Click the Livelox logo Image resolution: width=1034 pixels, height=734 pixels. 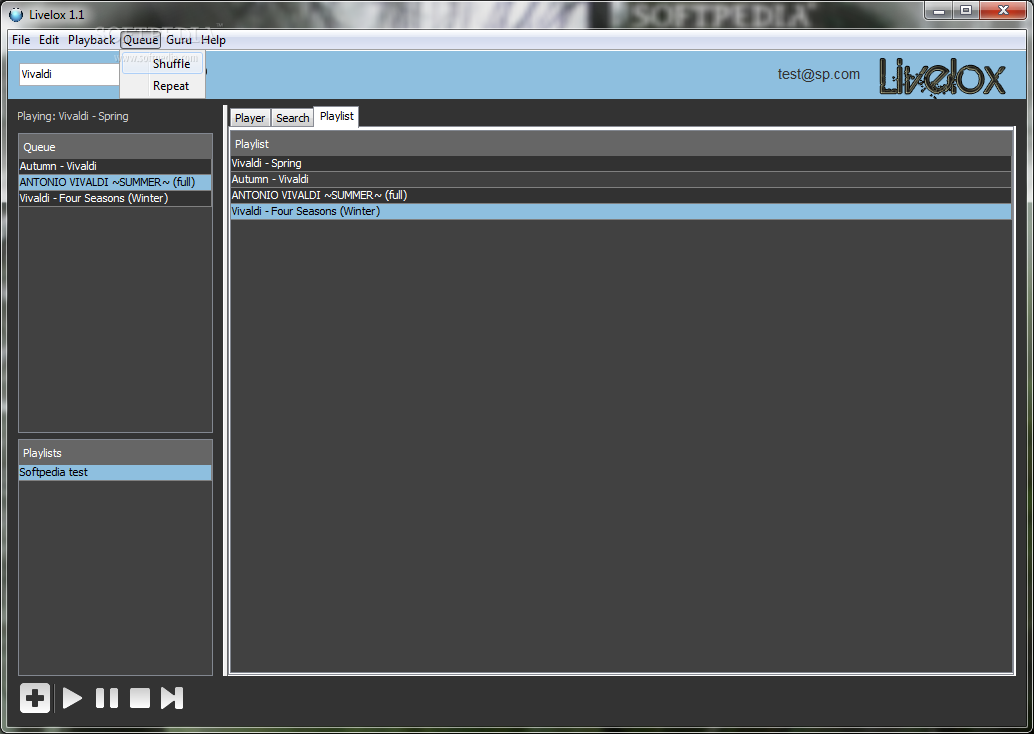(942, 76)
